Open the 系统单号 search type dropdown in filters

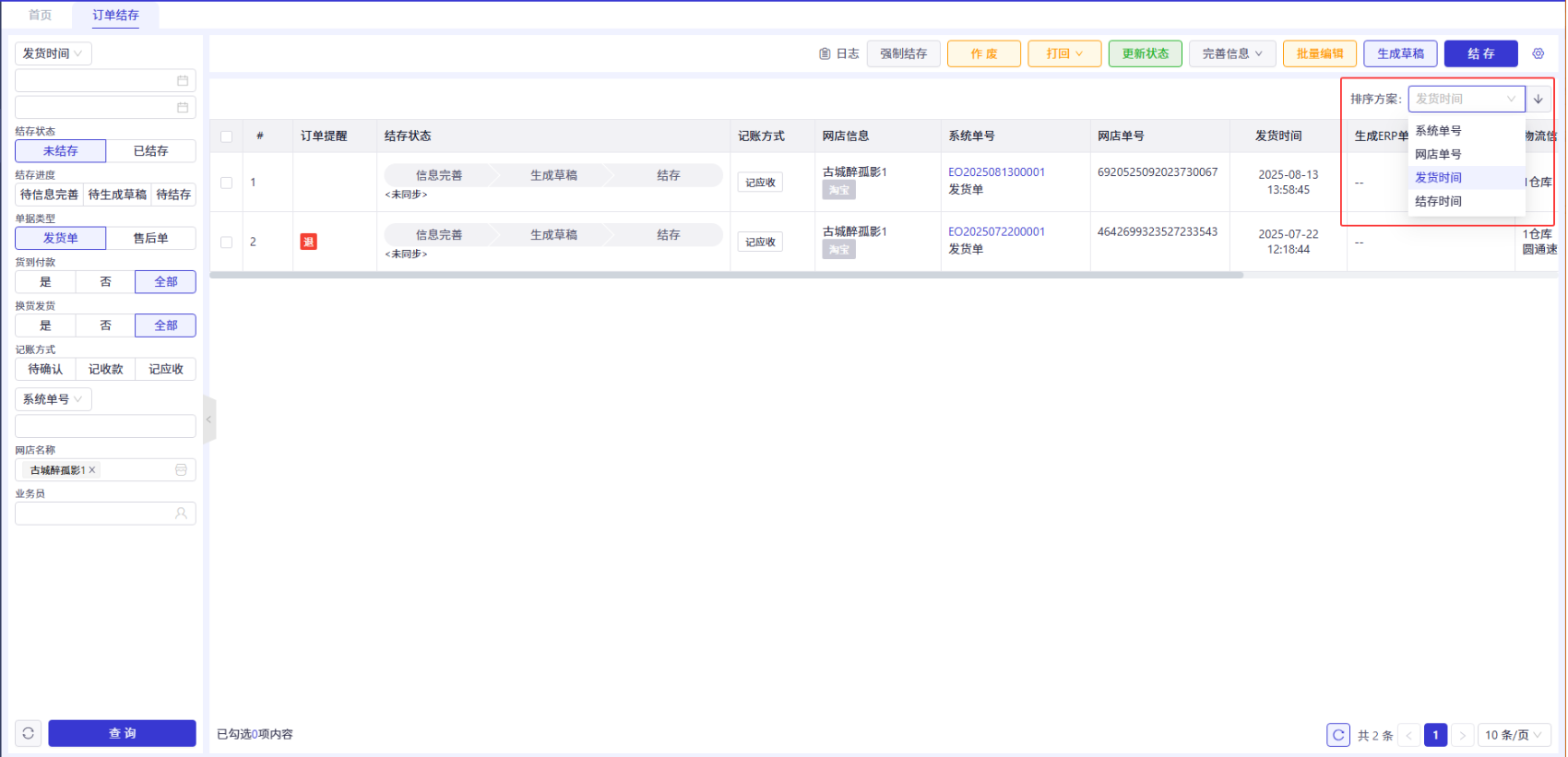53,399
